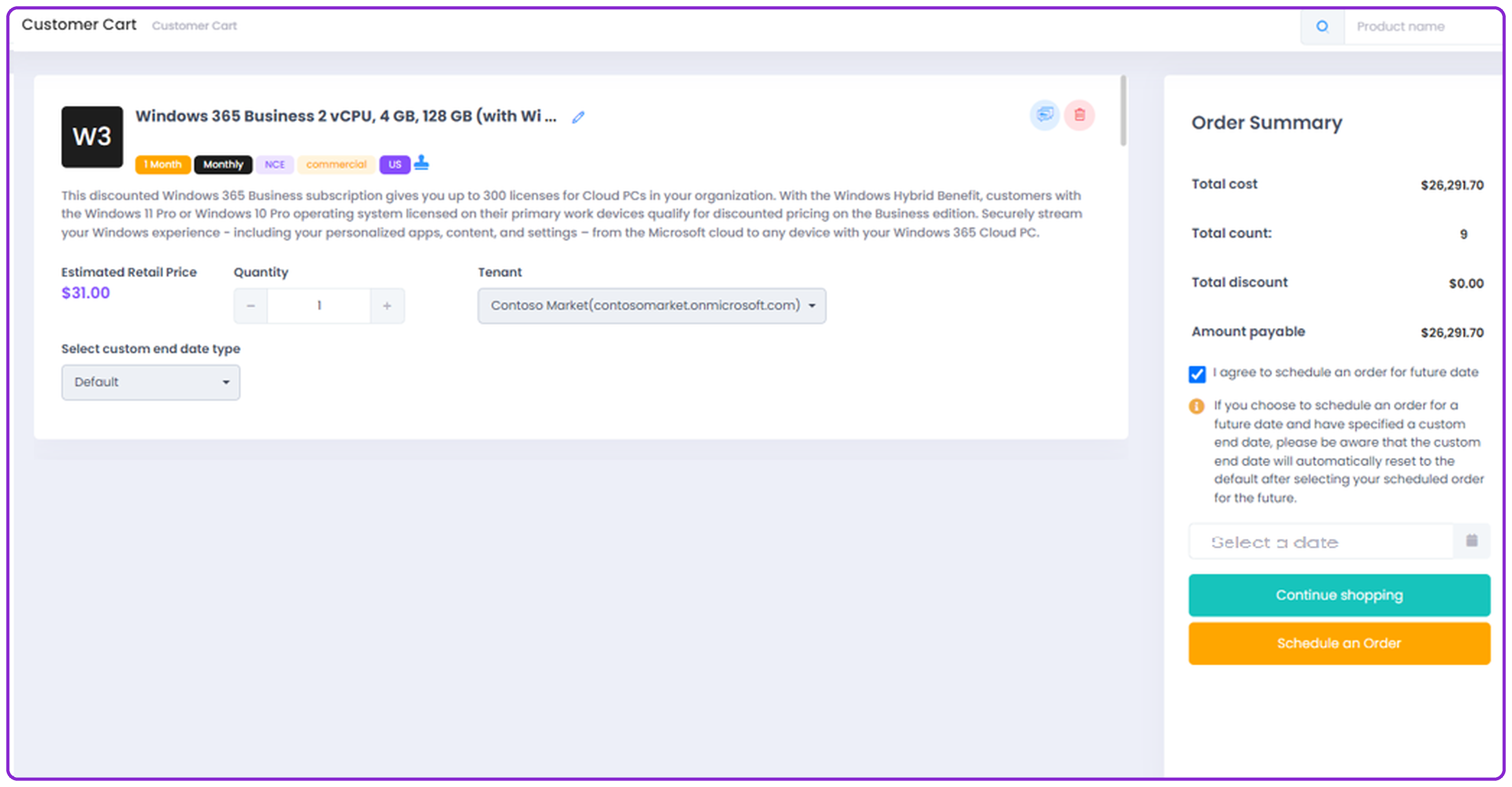
Task: Click Schedule an Order button
Action: (1340, 644)
